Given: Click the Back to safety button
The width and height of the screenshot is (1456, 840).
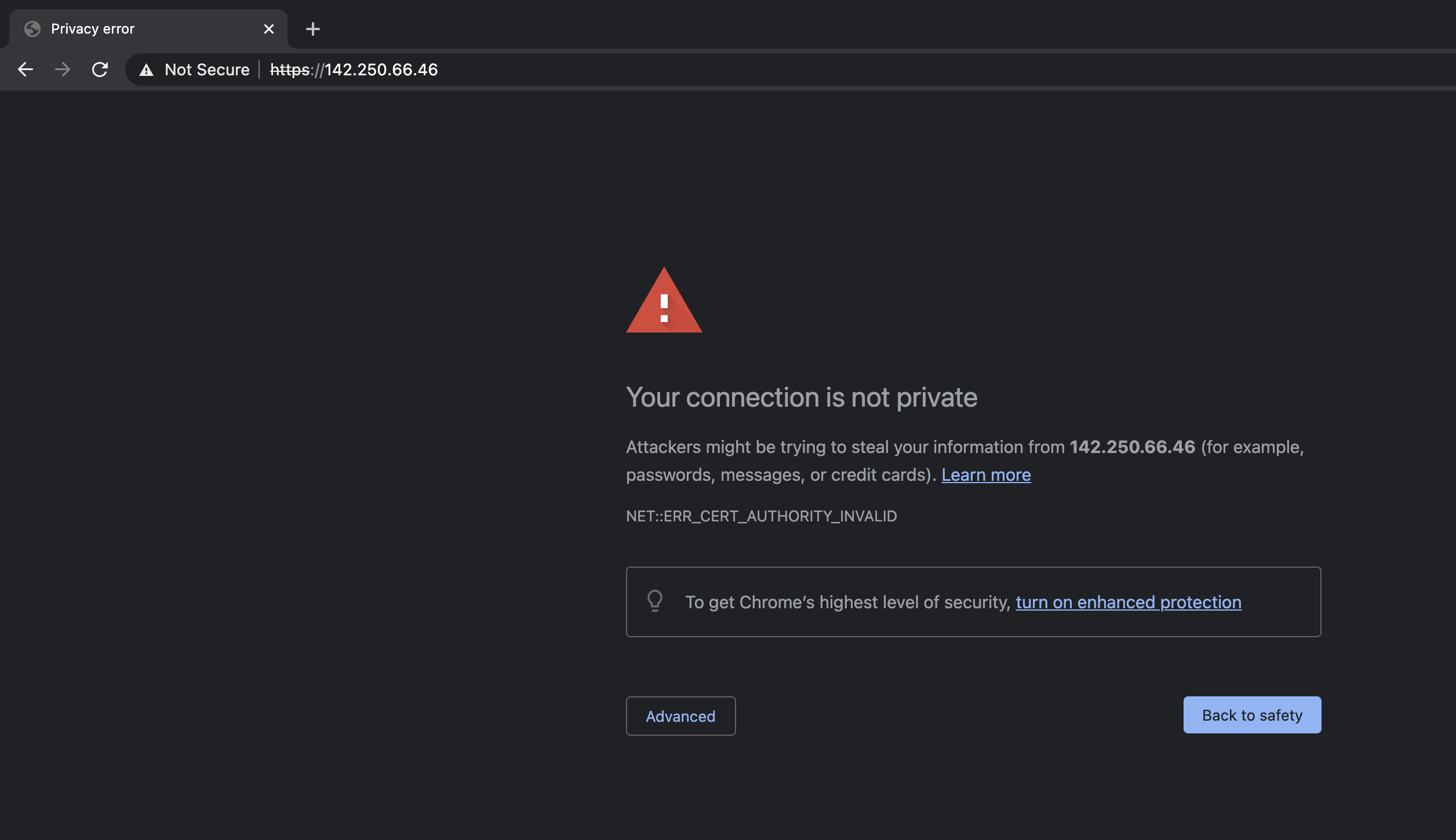Looking at the screenshot, I should pyautogui.click(x=1252, y=715).
